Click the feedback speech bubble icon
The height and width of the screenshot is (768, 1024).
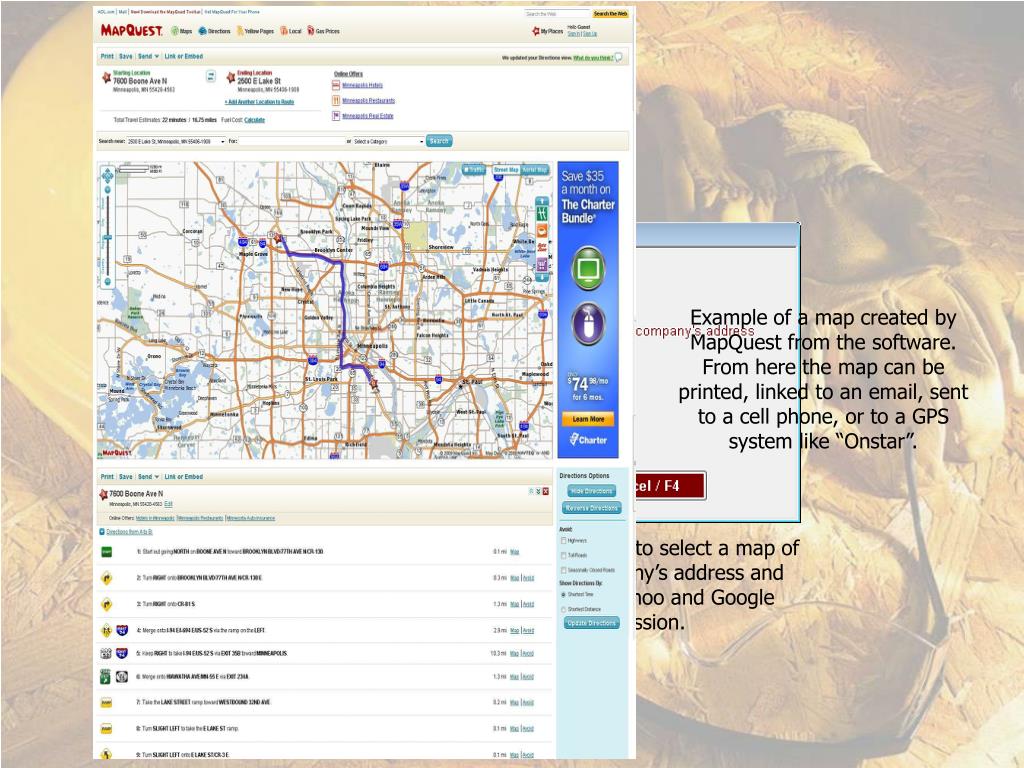click(618, 57)
